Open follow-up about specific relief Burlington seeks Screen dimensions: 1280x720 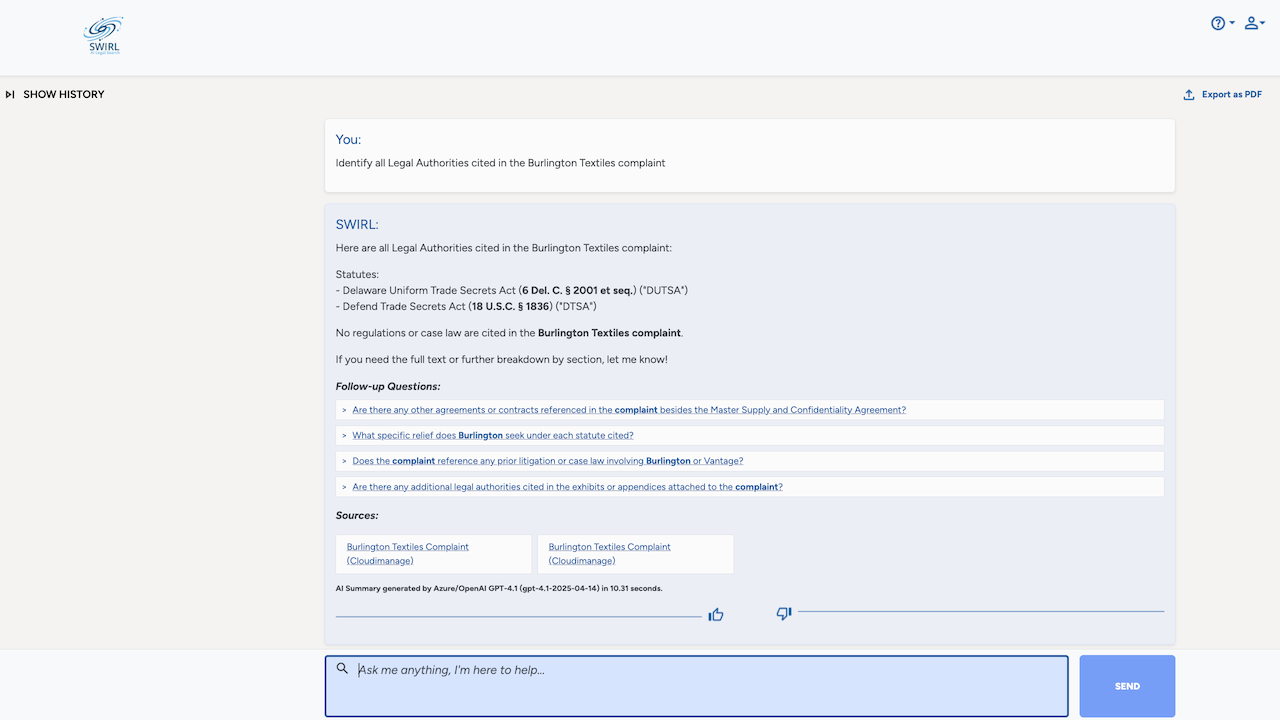pyautogui.click(x=493, y=436)
